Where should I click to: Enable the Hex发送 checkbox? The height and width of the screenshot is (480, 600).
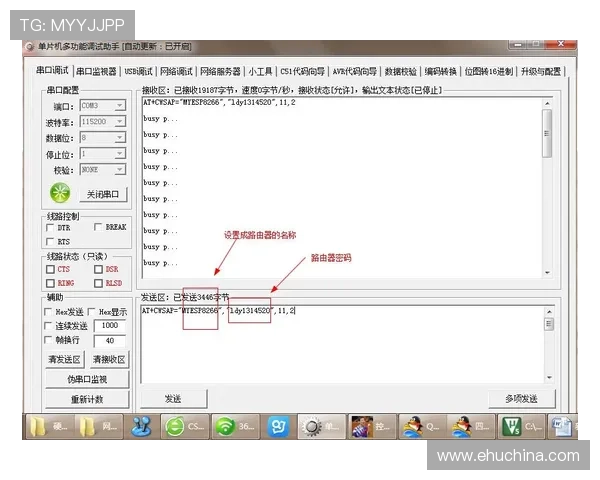pyautogui.click(x=48, y=312)
